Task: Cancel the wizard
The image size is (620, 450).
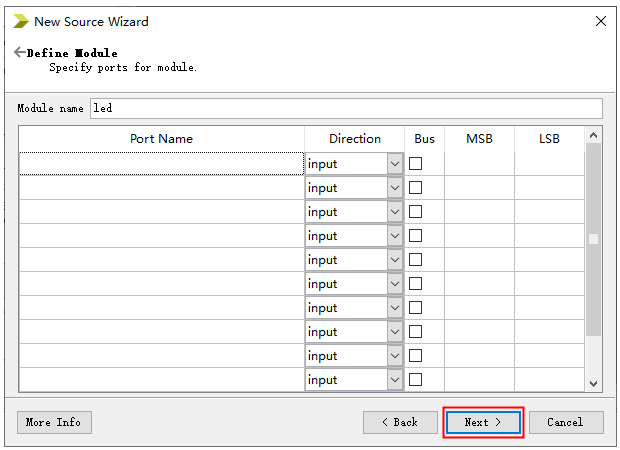Action: coord(565,422)
